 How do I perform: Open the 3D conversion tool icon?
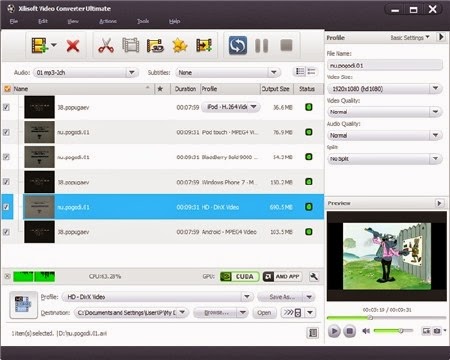pos(155,46)
